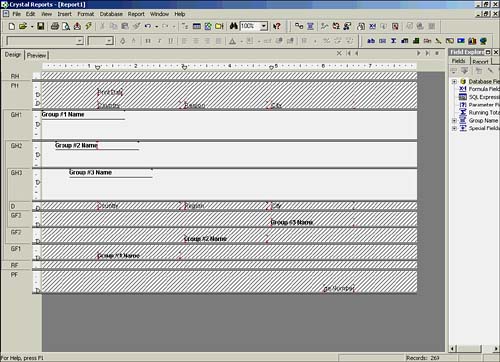Click the Export icon
500x362 pixels.
(x=77, y=26)
